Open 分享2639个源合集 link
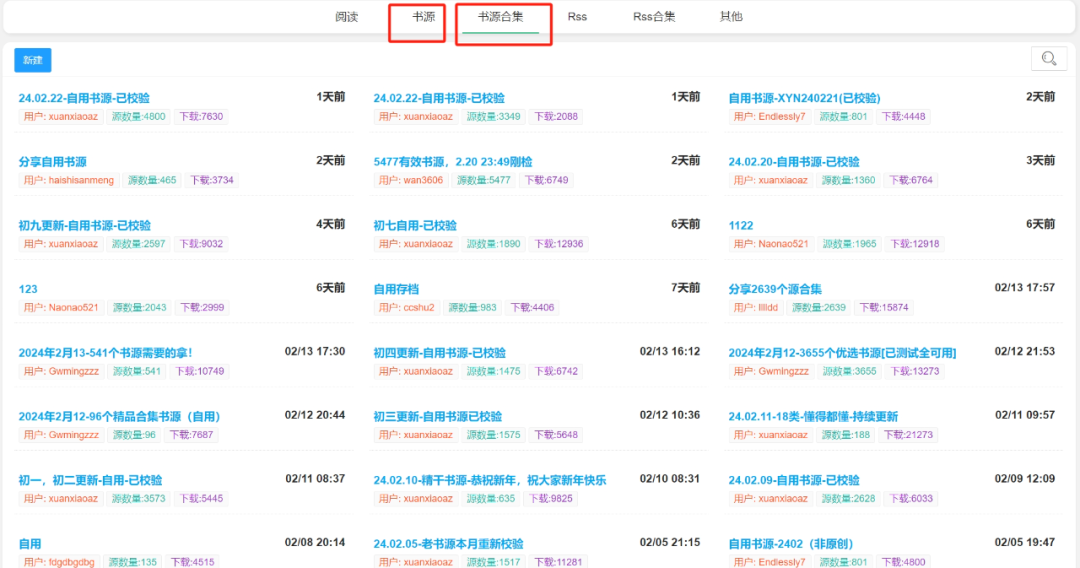 click(x=775, y=289)
